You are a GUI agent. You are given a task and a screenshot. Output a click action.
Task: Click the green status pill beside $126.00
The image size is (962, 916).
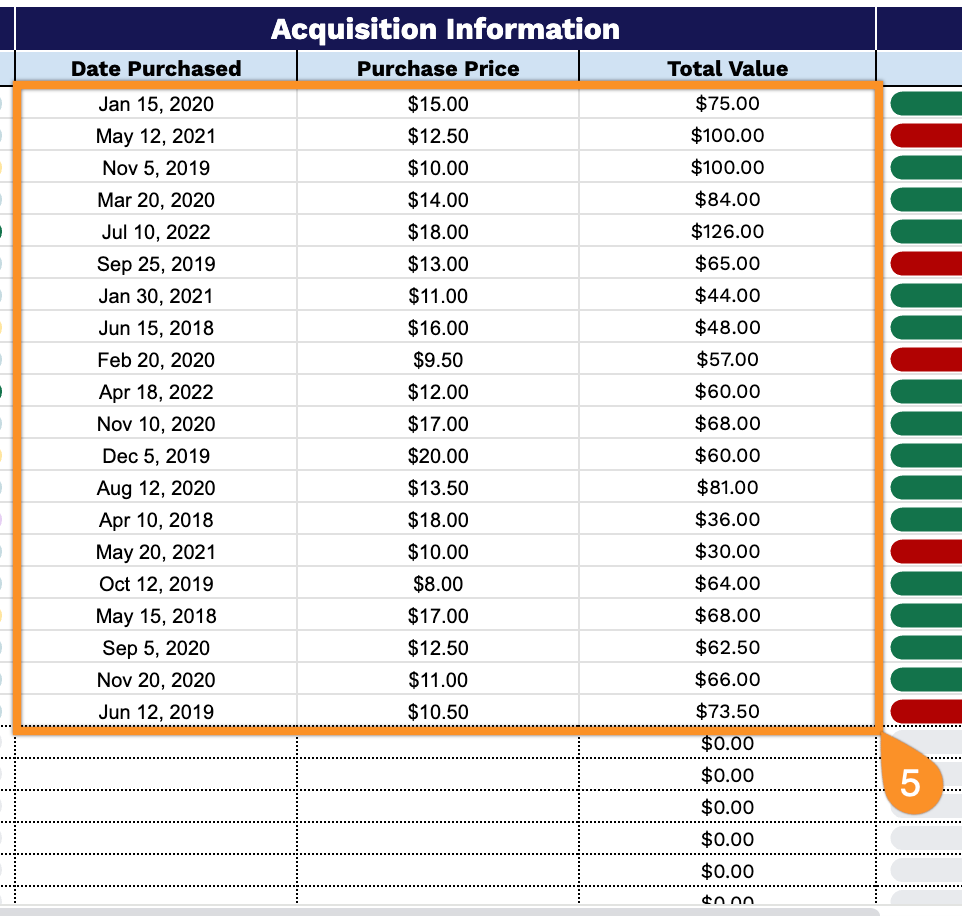(x=925, y=232)
